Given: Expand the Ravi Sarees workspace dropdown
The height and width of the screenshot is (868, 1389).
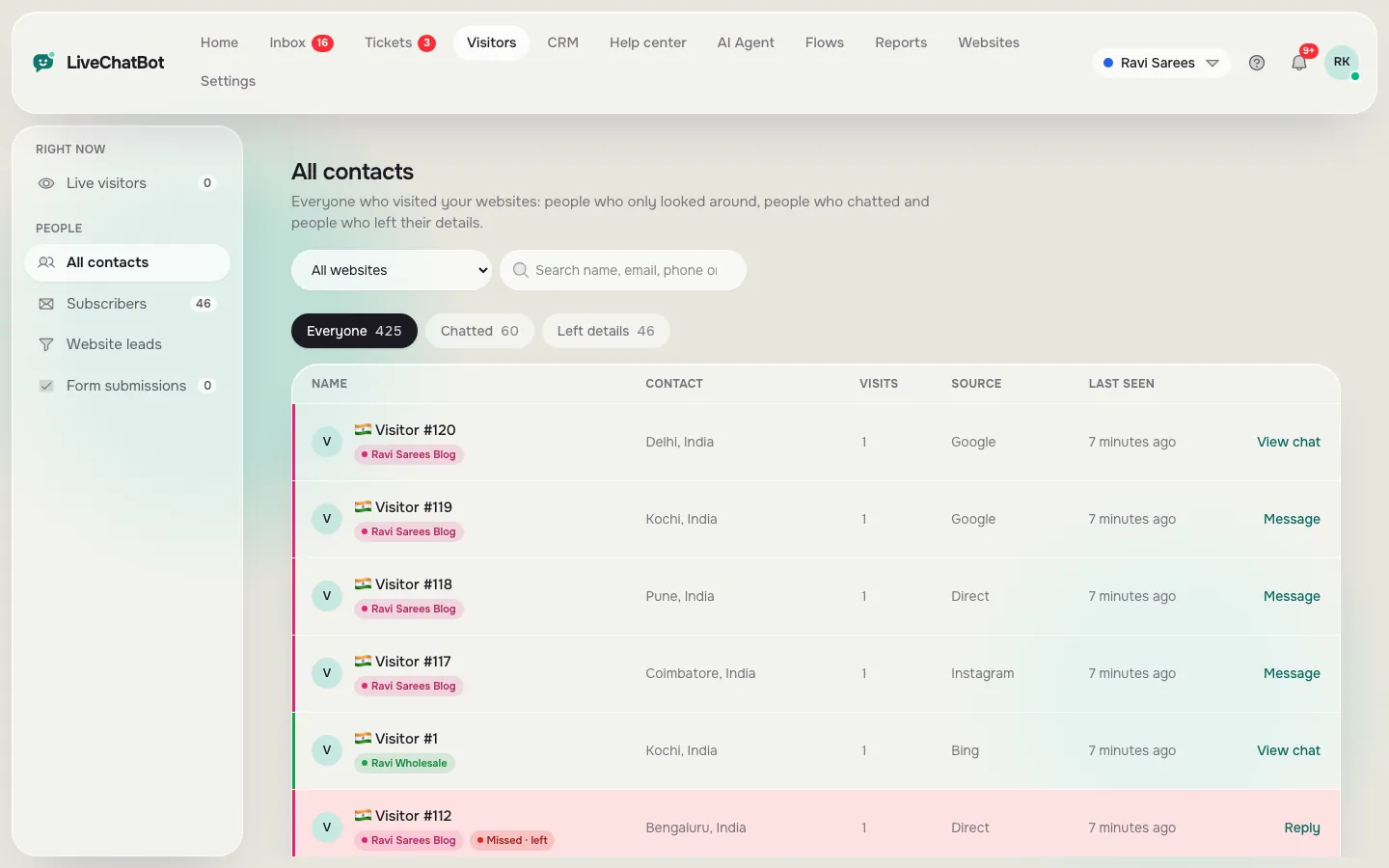Looking at the screenshot, I should [x=1161, y=63].
